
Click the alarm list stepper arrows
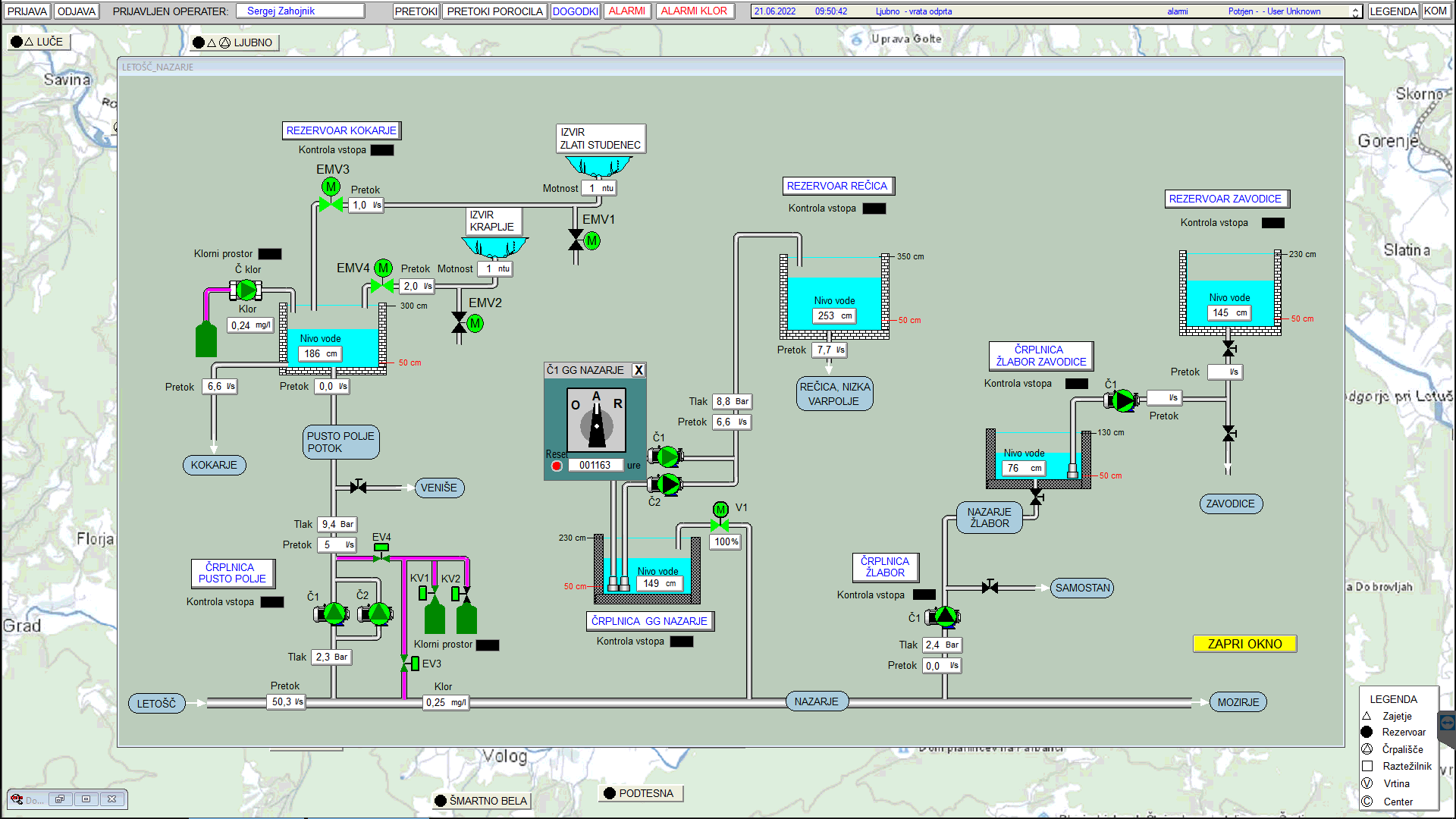1356,11
